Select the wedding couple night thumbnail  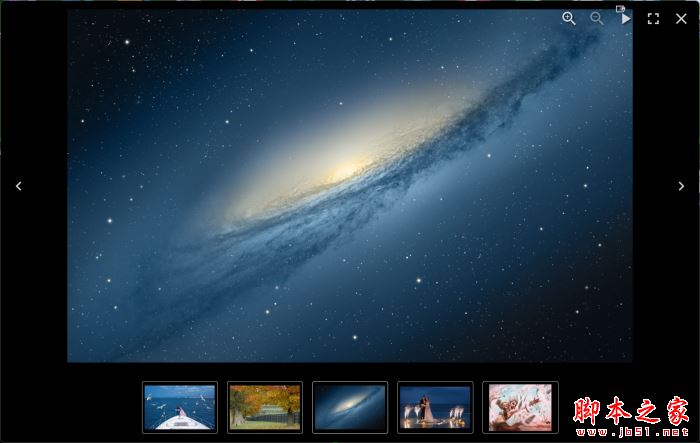click(435, 407)
